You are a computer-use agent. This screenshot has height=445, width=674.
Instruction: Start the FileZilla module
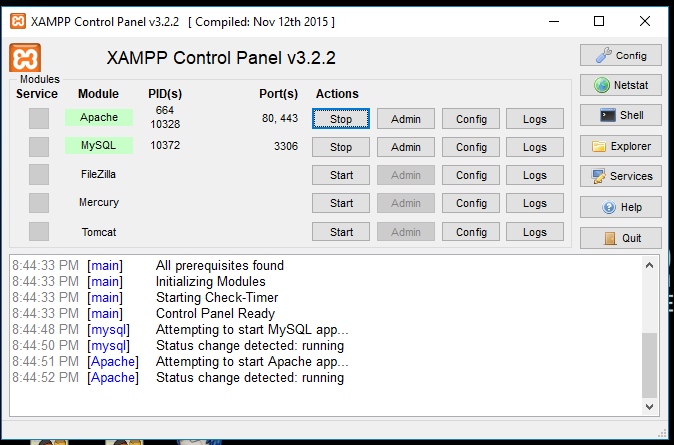point(341,175)
